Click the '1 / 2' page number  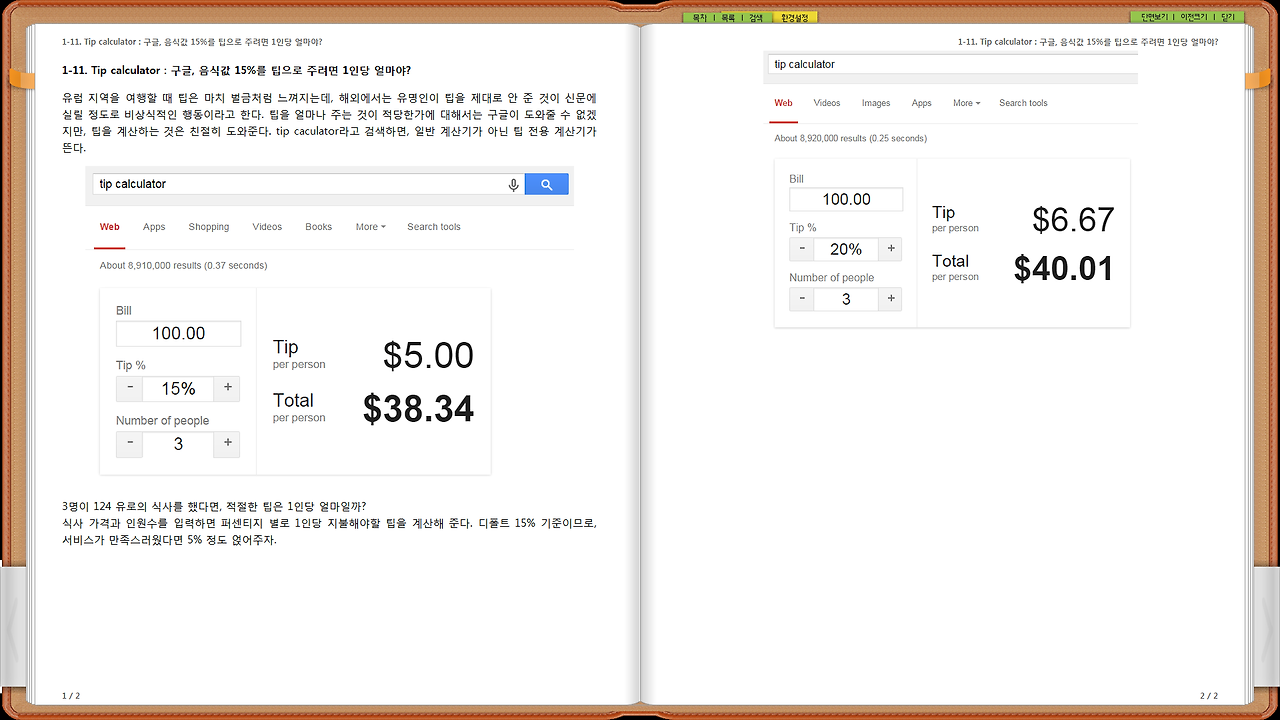tap(71, 695)
